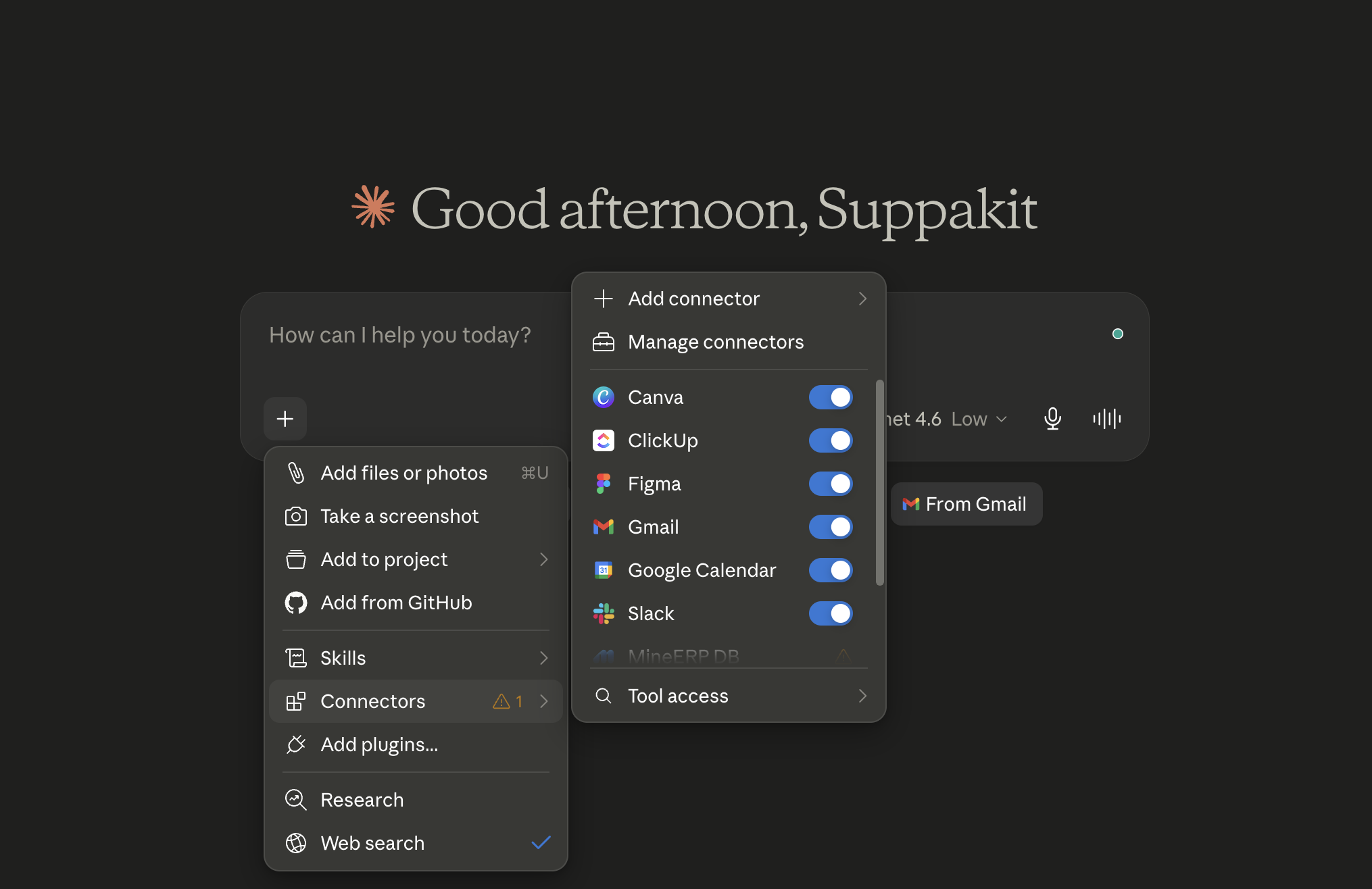The width and height of the screenshot is (1372, 889).
Task: Click the From Gmail suggestion button
Action: click(966, 504)
